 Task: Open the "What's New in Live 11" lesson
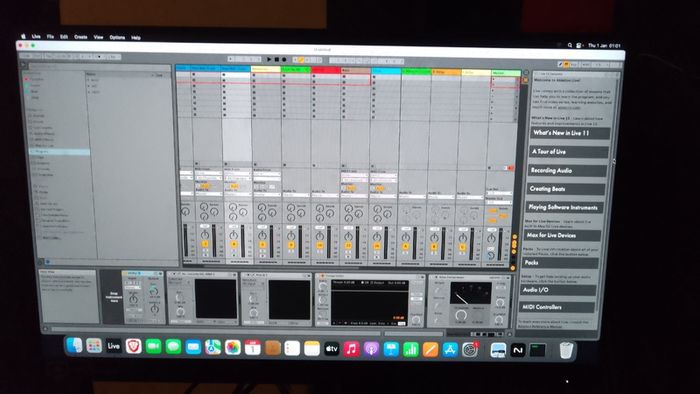(570, 133)
